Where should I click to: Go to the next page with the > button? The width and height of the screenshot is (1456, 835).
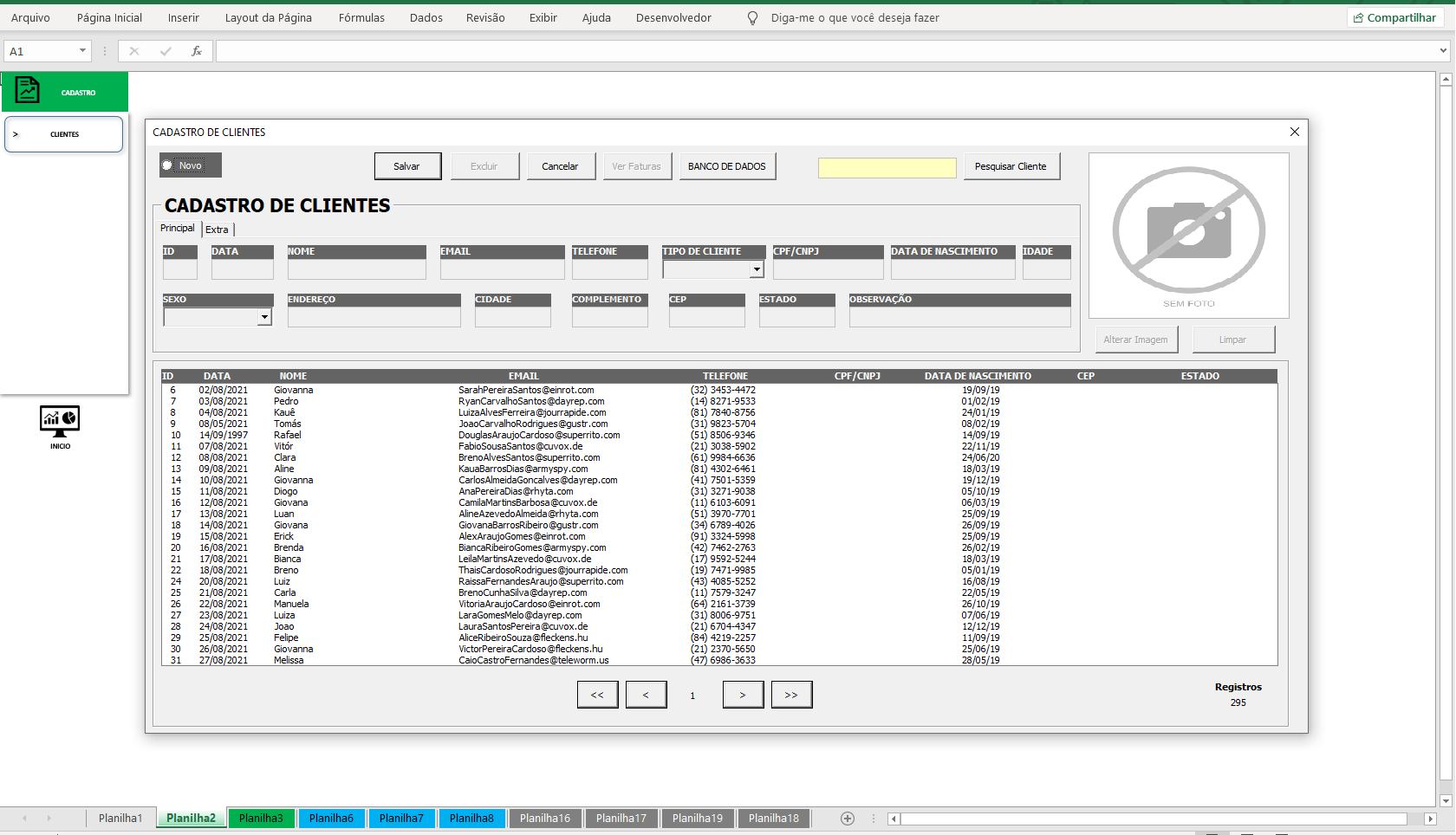tap(743, 695)
